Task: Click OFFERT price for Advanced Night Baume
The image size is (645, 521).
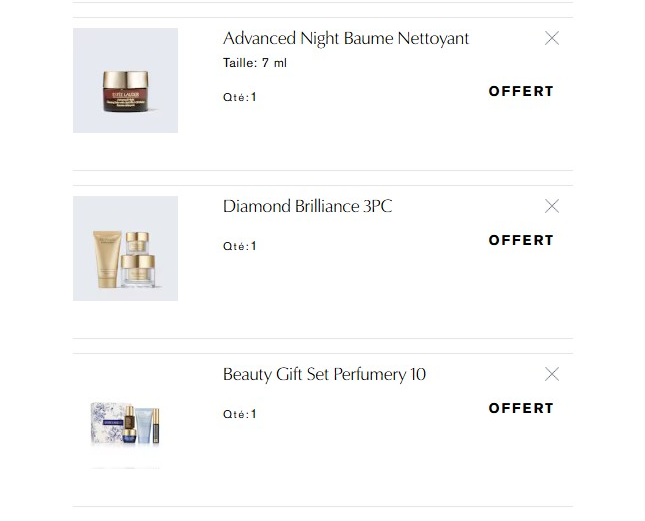Action: click(x=521, y=91)
